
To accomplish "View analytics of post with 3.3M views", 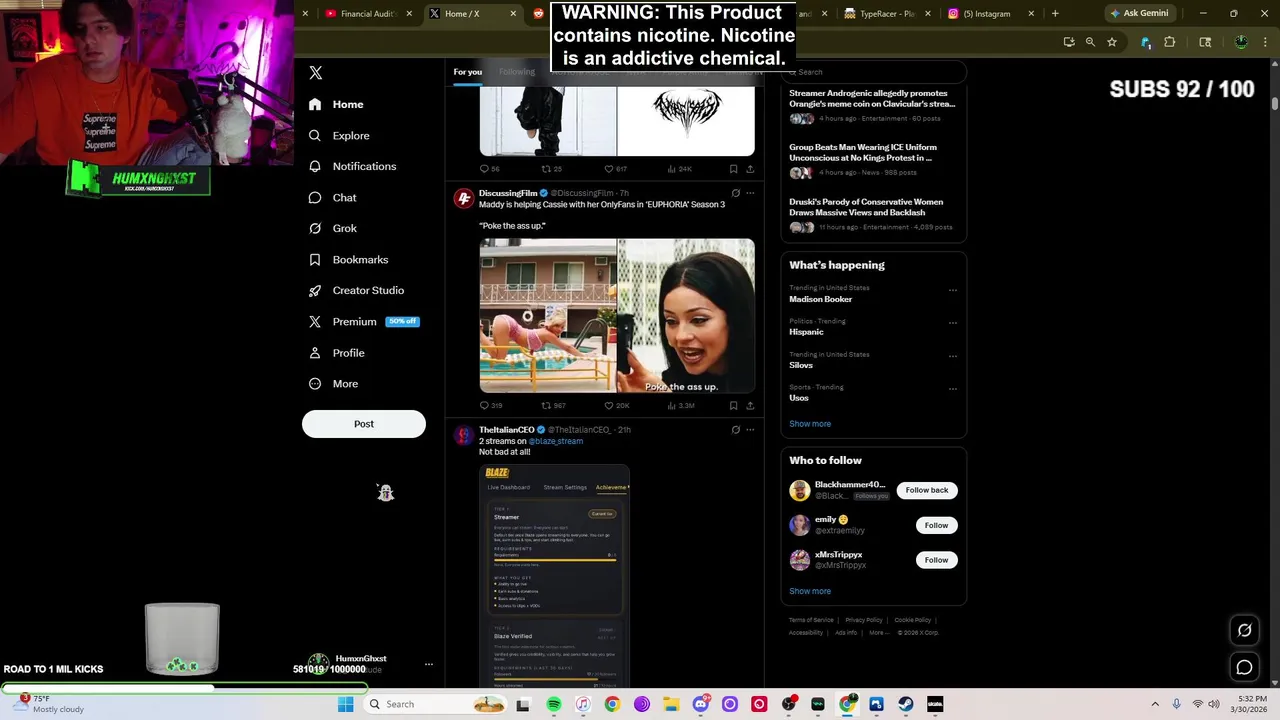I will pyautogui.click(x=680, y=405).
